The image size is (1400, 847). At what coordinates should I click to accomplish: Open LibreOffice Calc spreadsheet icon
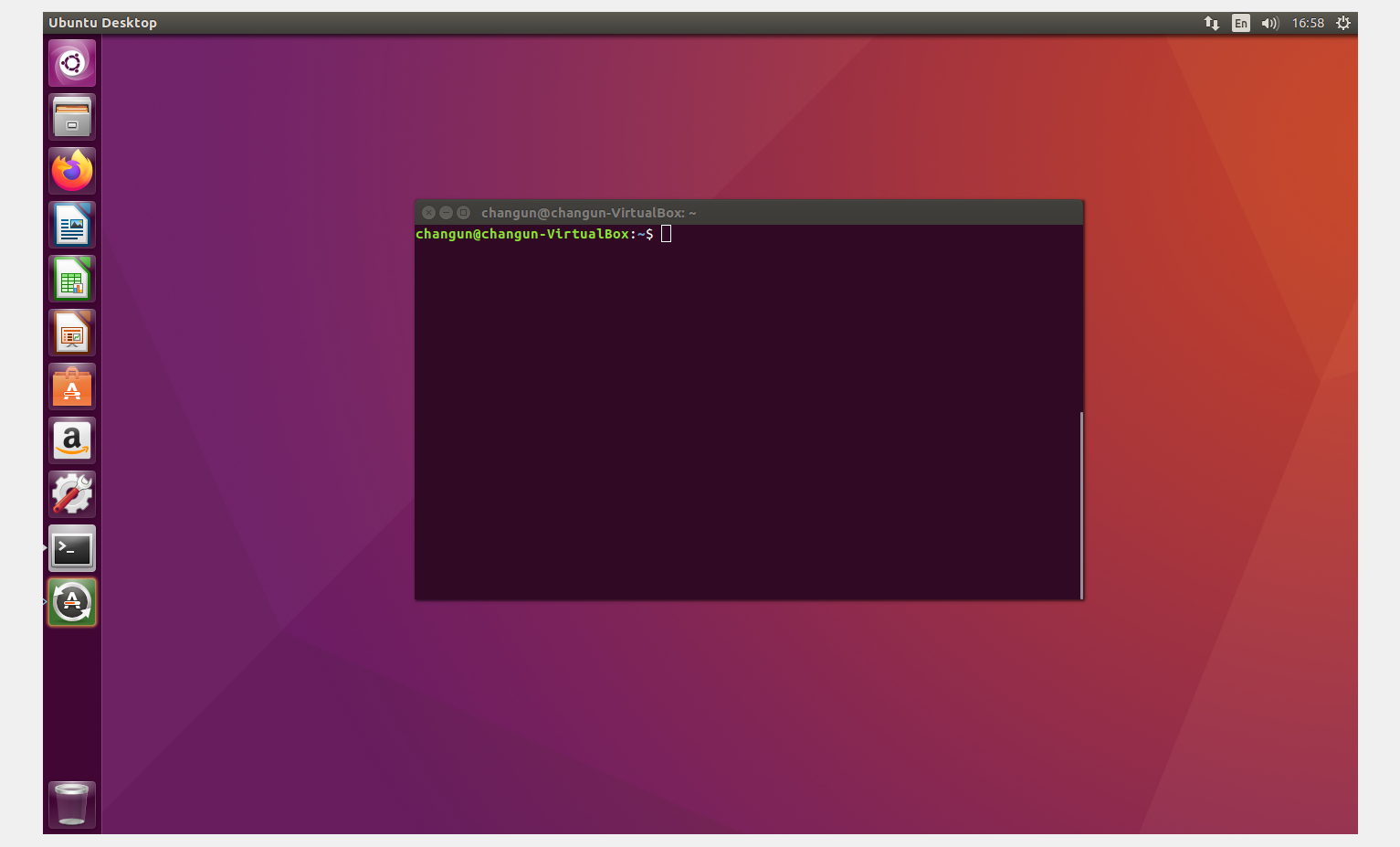pyautogui.click(x=72, y=279)
